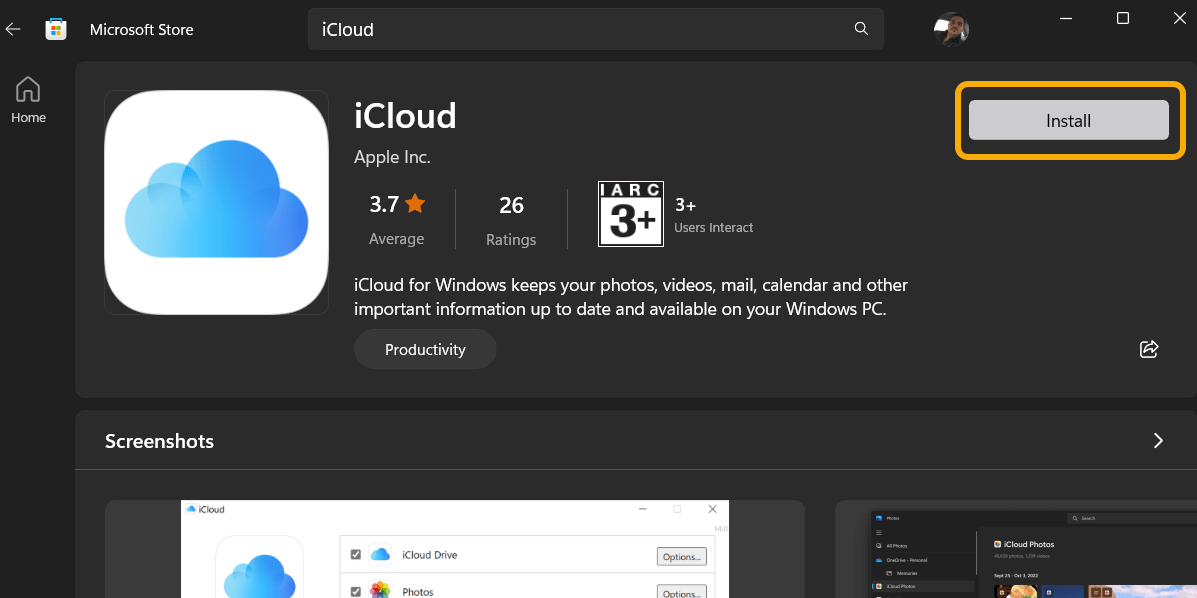Click the search magnifier icon
Screen dimensions: 1197x598
(x=861, y=29)
